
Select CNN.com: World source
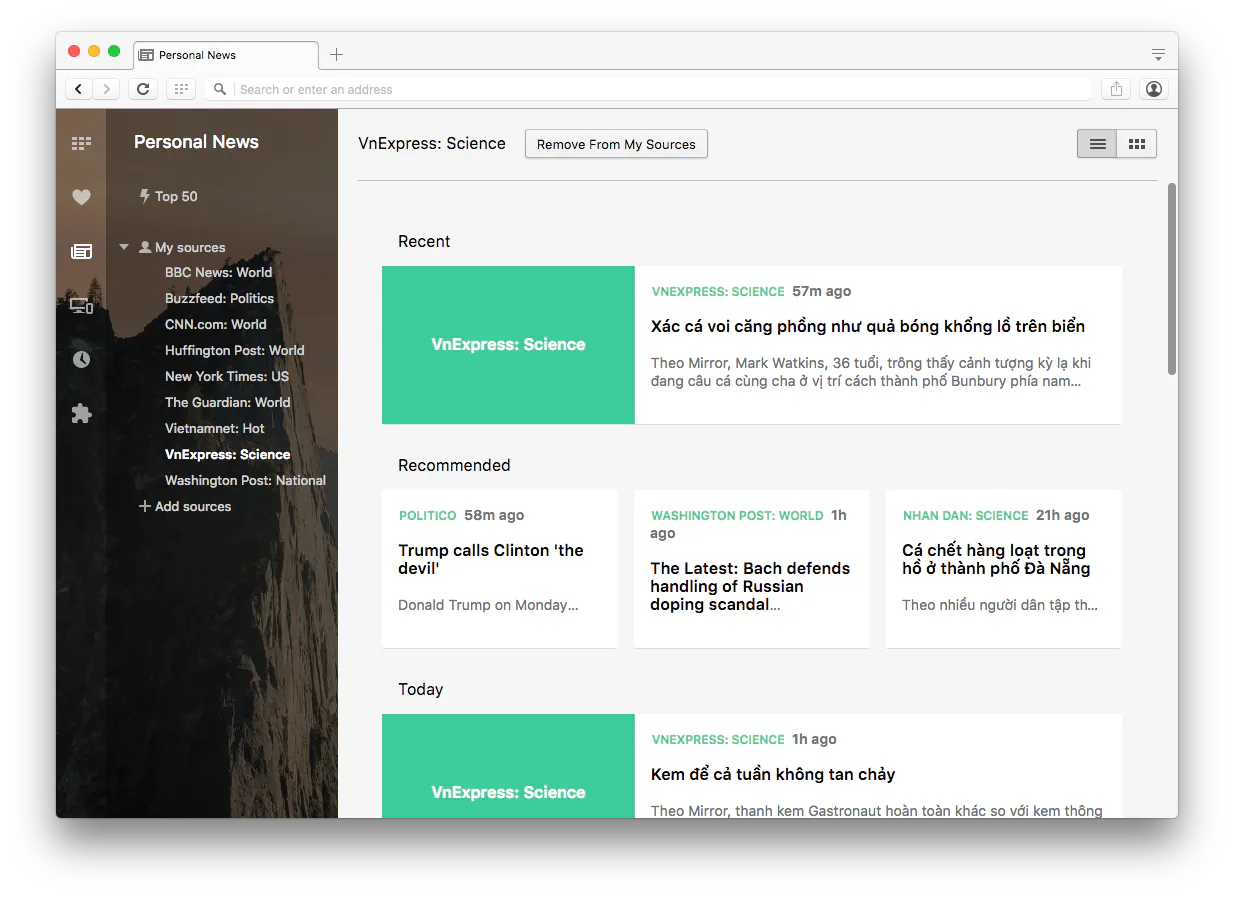click(x=215, y=324)
